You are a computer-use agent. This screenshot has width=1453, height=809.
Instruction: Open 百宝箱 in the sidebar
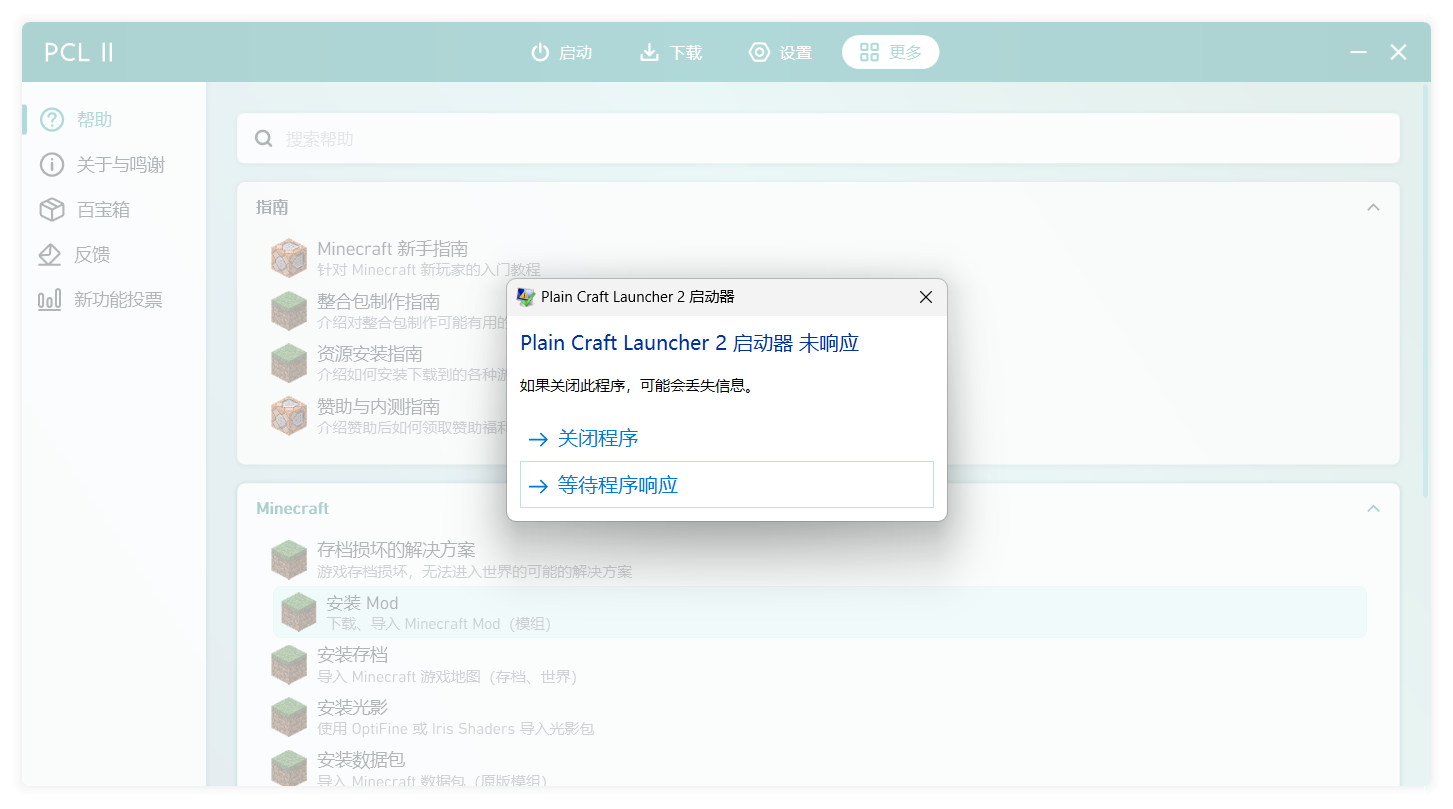[x=114, y=210]
